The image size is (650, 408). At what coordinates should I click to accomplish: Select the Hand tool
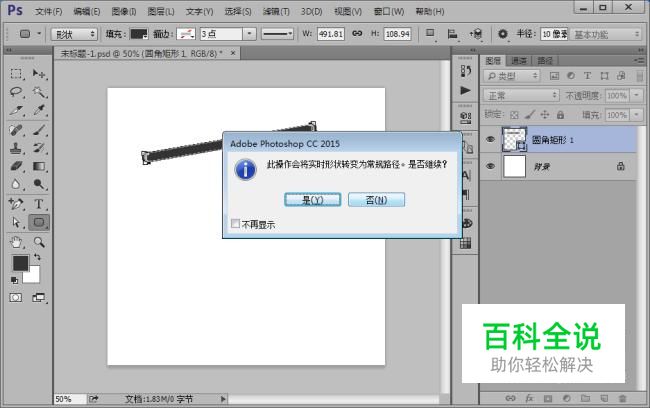pos(16,242)
